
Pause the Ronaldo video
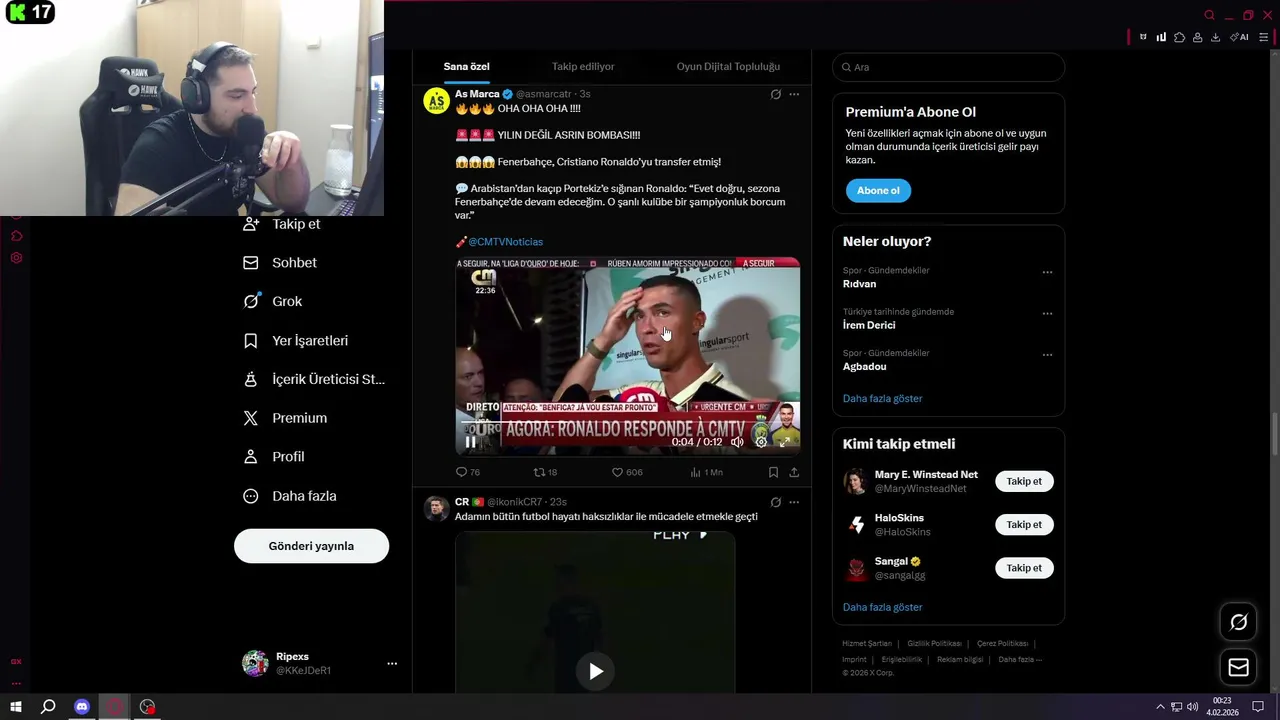pos(470,442)
